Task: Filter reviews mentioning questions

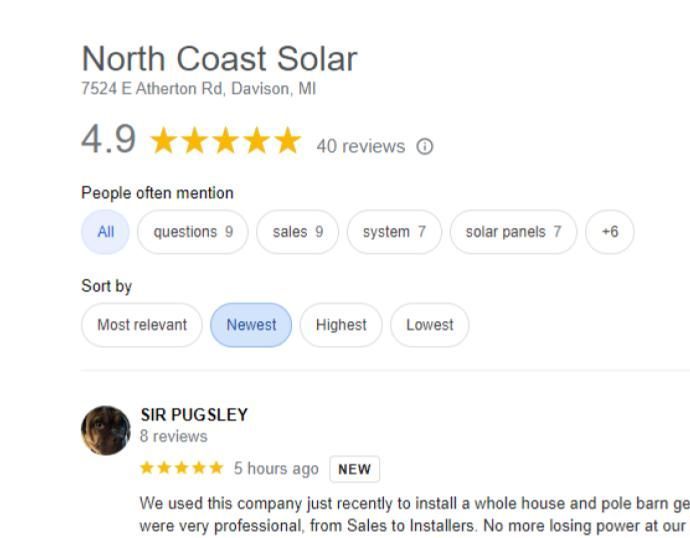Action: pyautogui.click(x=193, y=232)
